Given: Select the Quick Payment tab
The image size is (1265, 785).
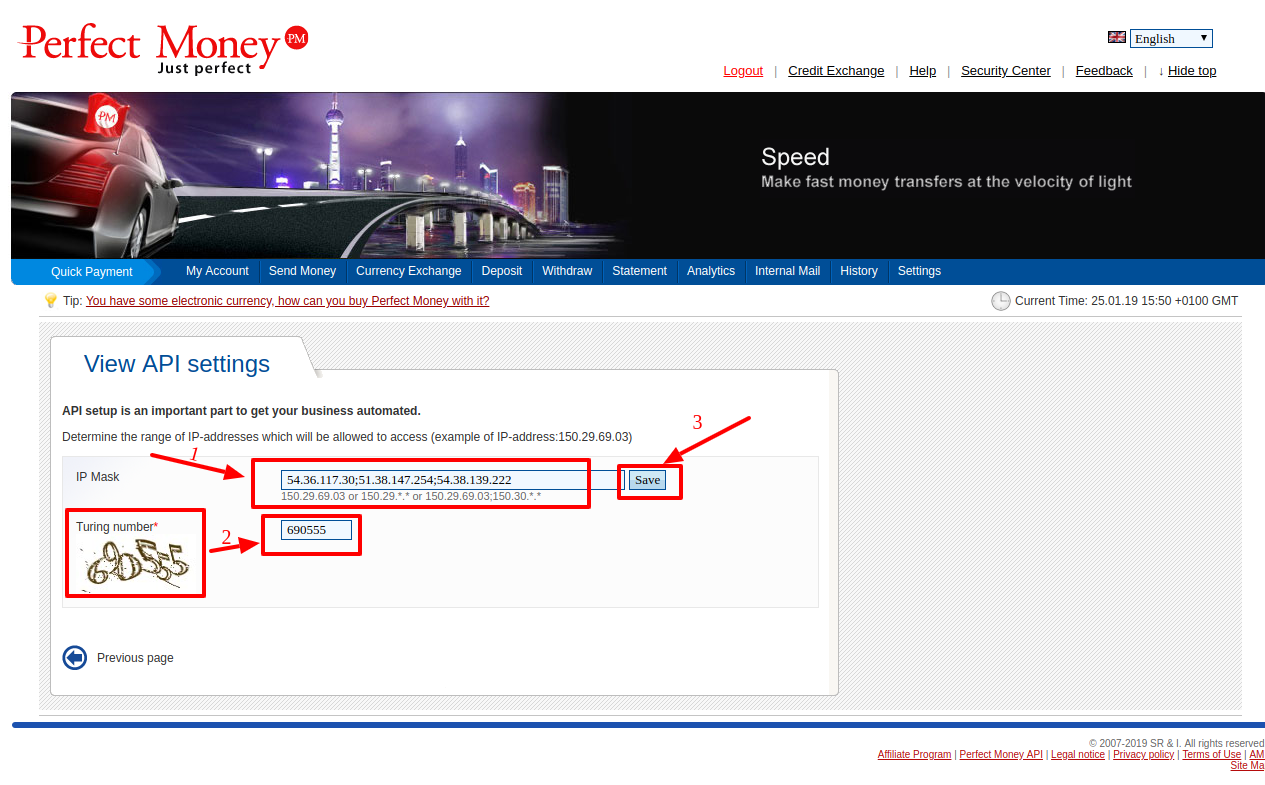Looking at the screenshot, I should [x=92, y=272].
